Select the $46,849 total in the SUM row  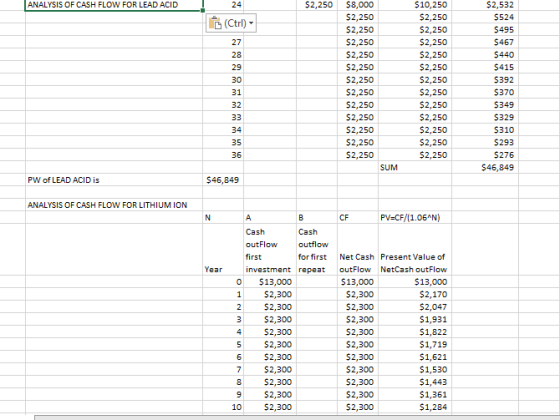pyautogui.click(x=485, y=167)
